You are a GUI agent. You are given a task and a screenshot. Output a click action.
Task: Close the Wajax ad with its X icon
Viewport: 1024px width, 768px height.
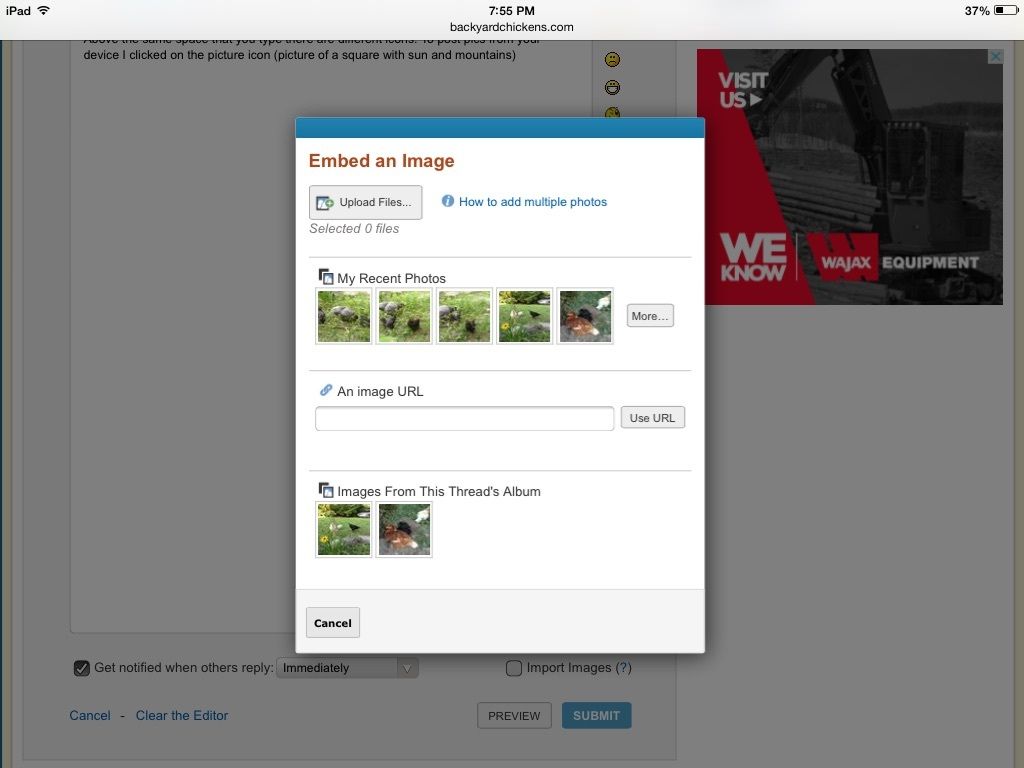pos(995,57)
